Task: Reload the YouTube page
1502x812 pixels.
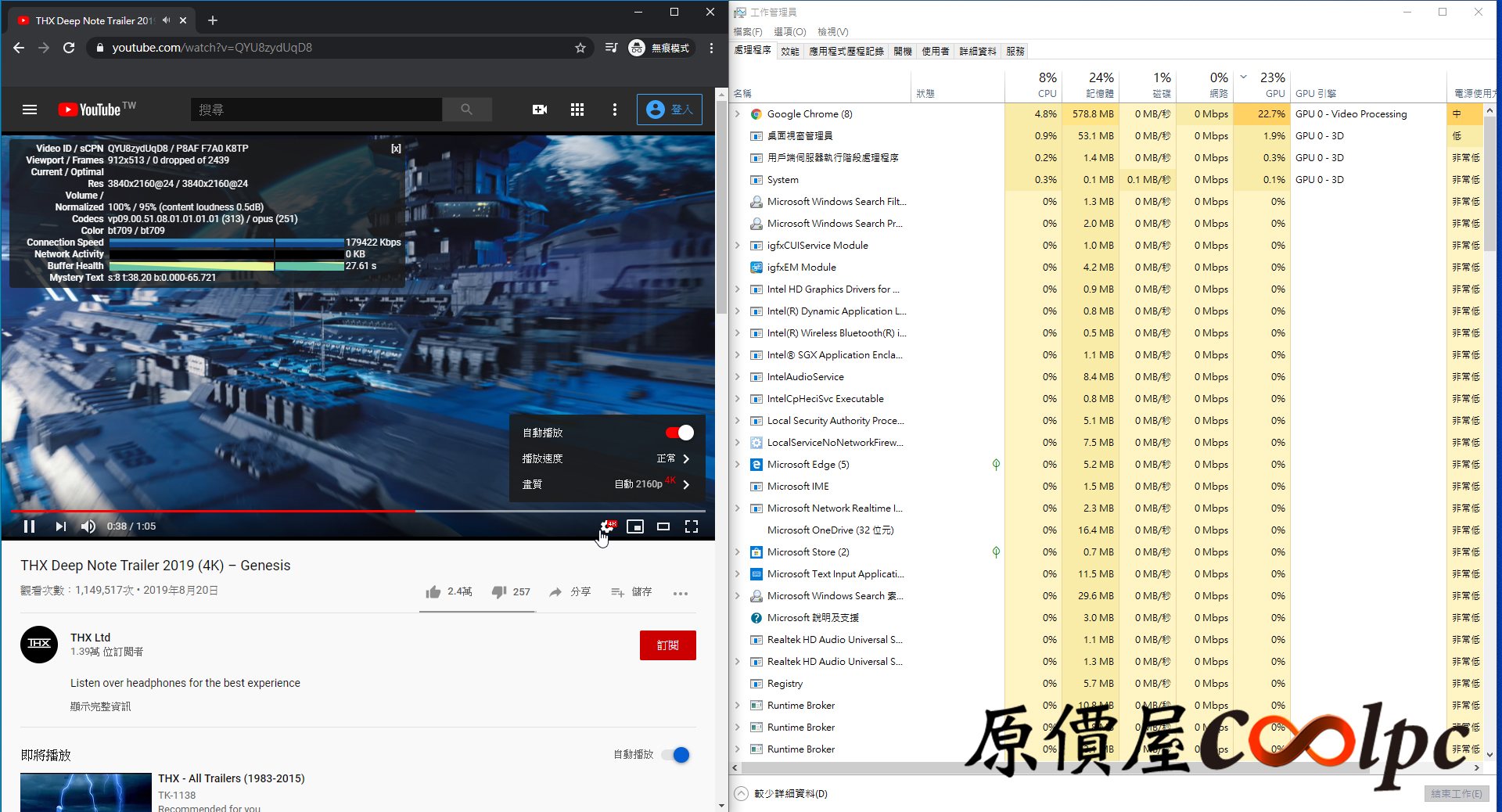Action: point(69,48)
